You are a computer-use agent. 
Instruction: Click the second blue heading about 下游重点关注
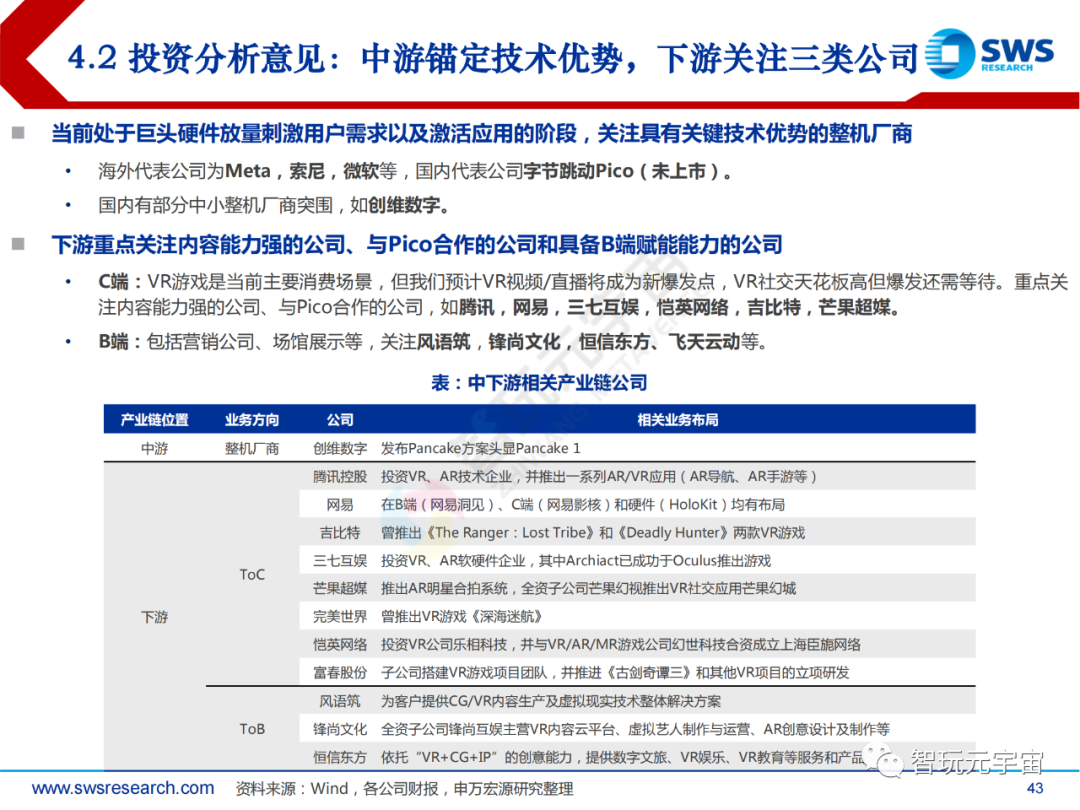(x=417, y=245)
